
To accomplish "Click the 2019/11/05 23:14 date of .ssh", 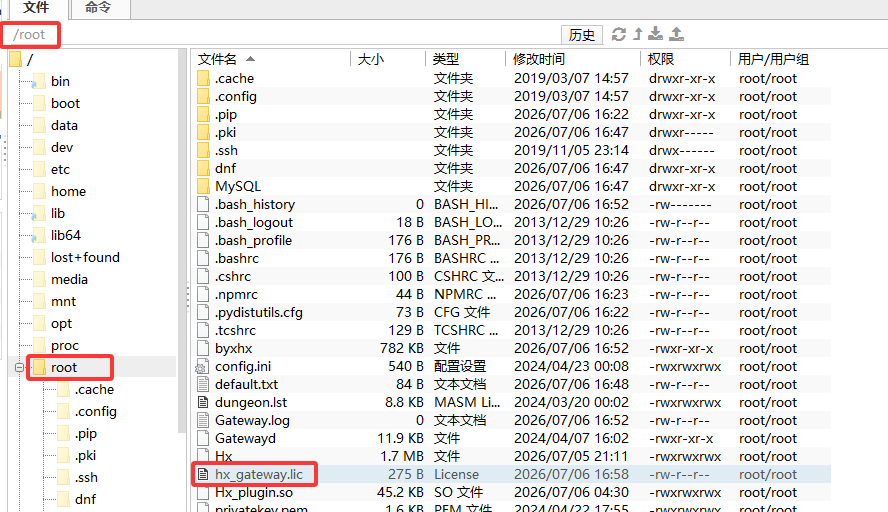I will 571,151.
